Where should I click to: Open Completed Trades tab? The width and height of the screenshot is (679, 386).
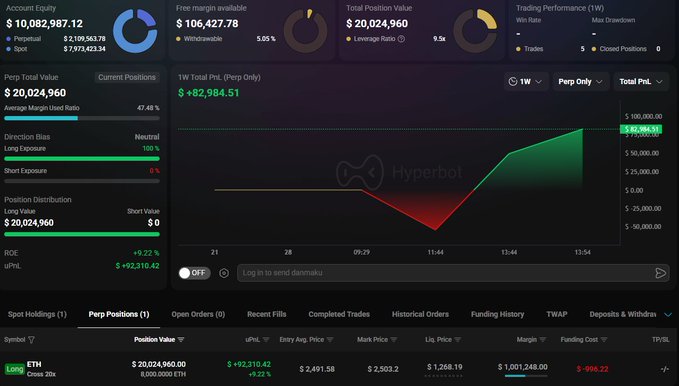[x=339, y=314]
